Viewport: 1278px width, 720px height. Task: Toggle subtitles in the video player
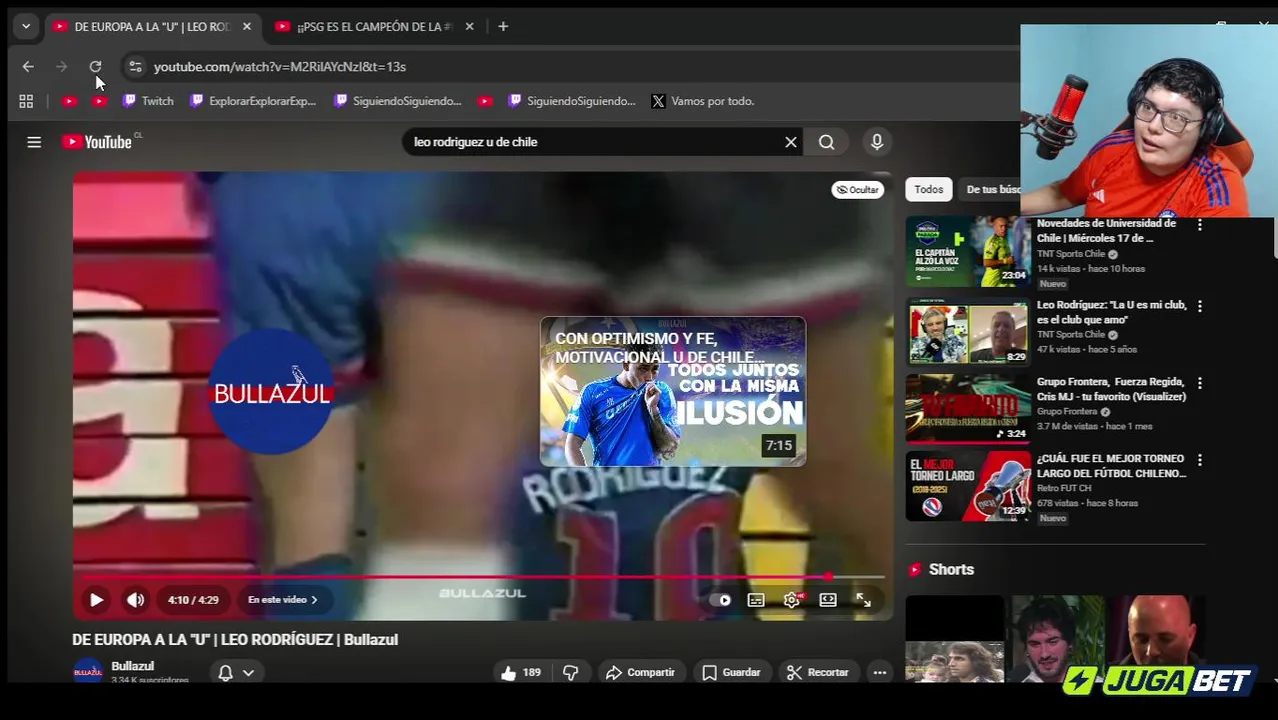point(756,600)
